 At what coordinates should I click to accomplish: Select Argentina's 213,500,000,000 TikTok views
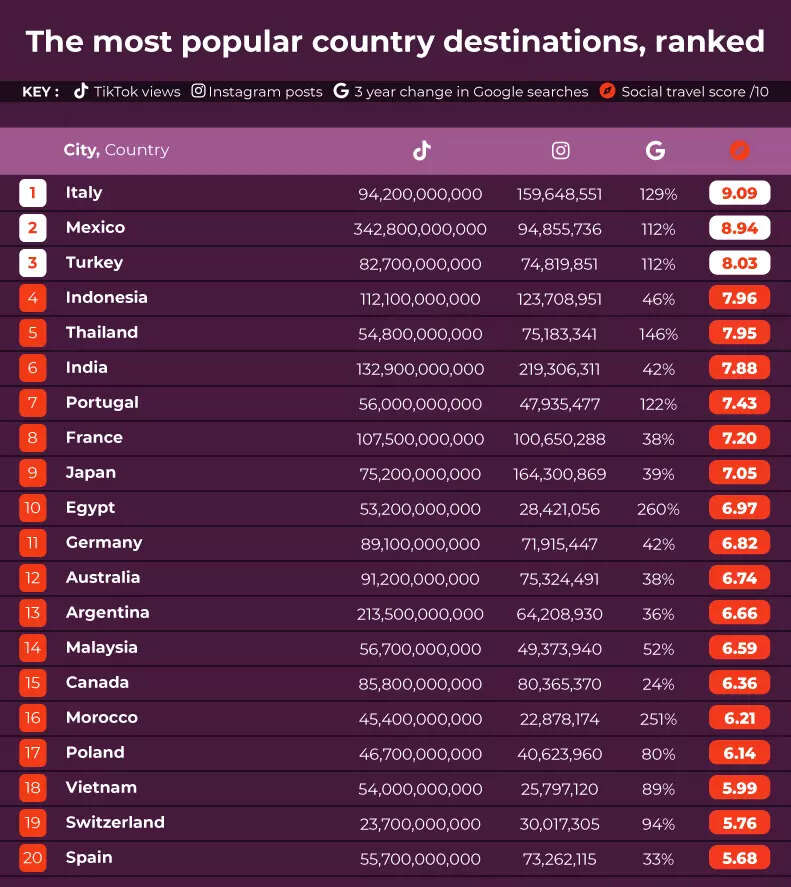(x=420, y=614)
